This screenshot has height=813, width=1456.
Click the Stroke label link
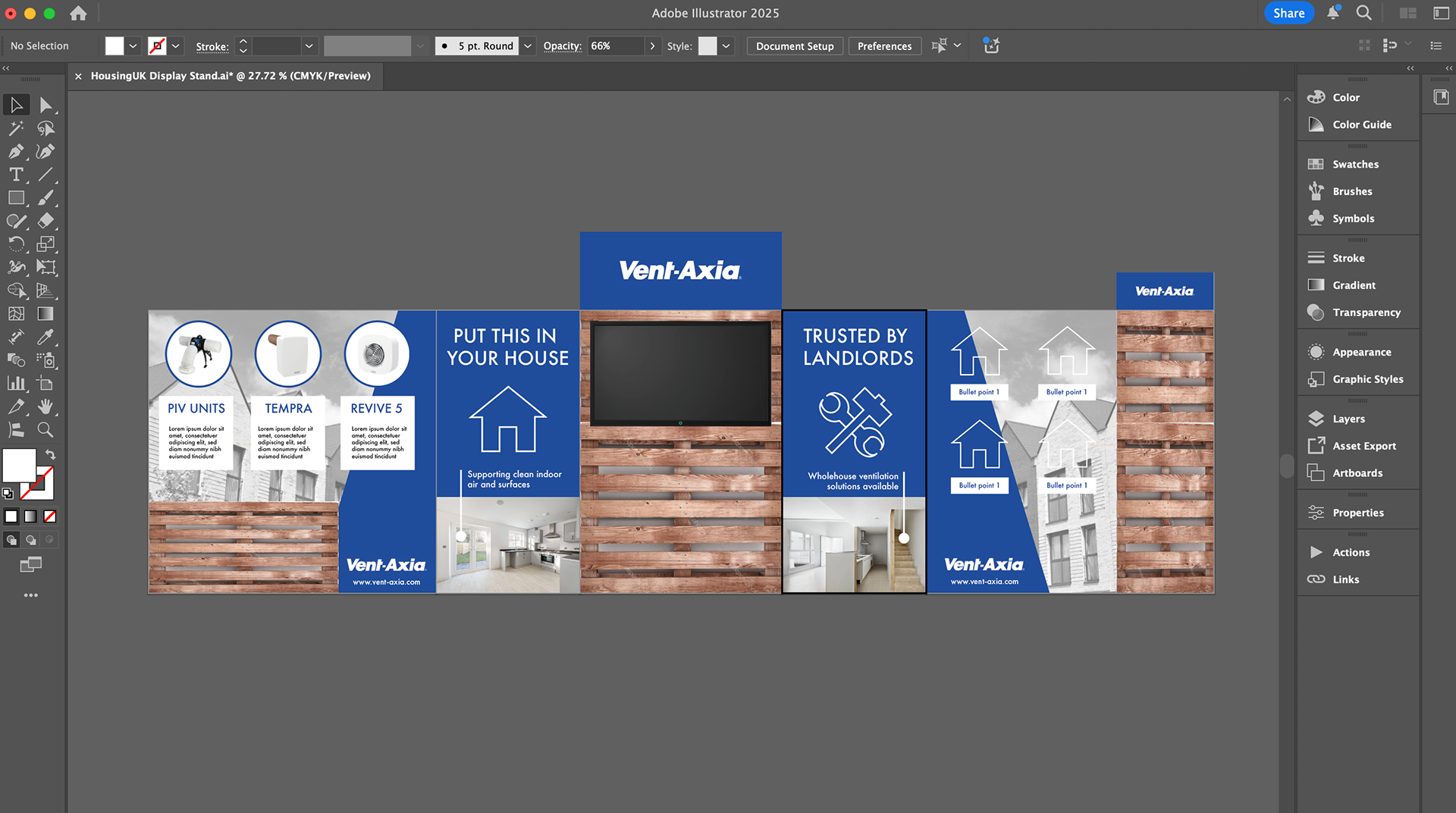coord(212,46)
